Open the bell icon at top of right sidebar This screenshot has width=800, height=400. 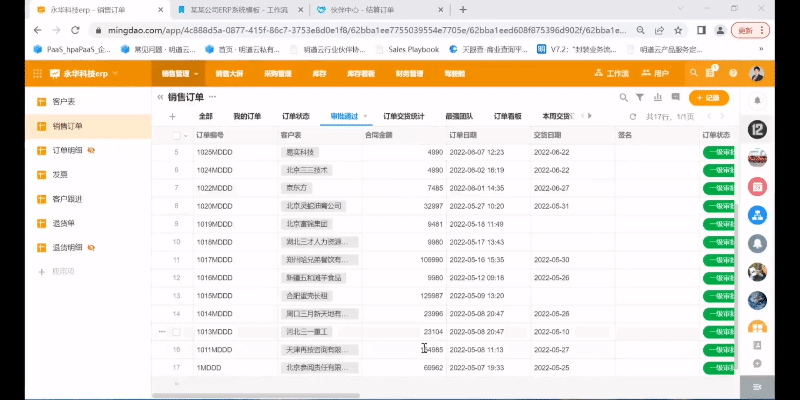757,101
